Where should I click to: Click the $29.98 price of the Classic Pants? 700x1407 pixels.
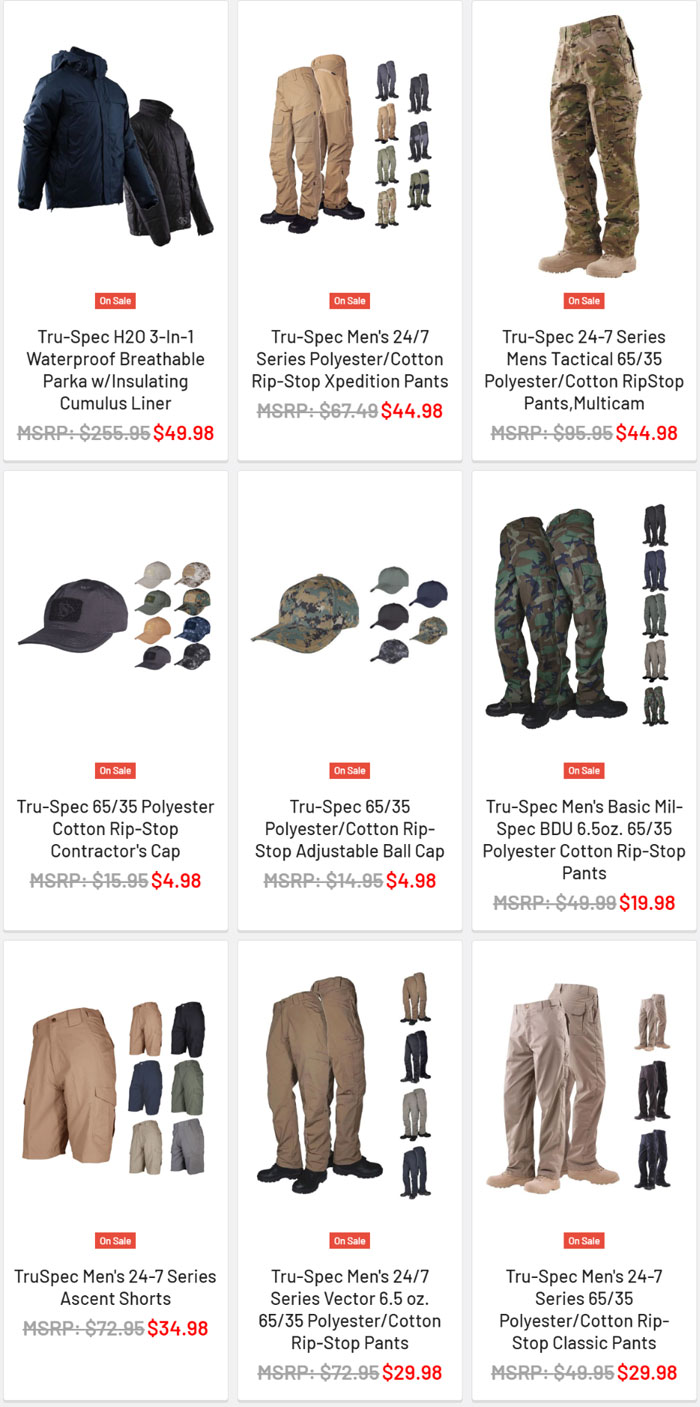coord(647,1373)
